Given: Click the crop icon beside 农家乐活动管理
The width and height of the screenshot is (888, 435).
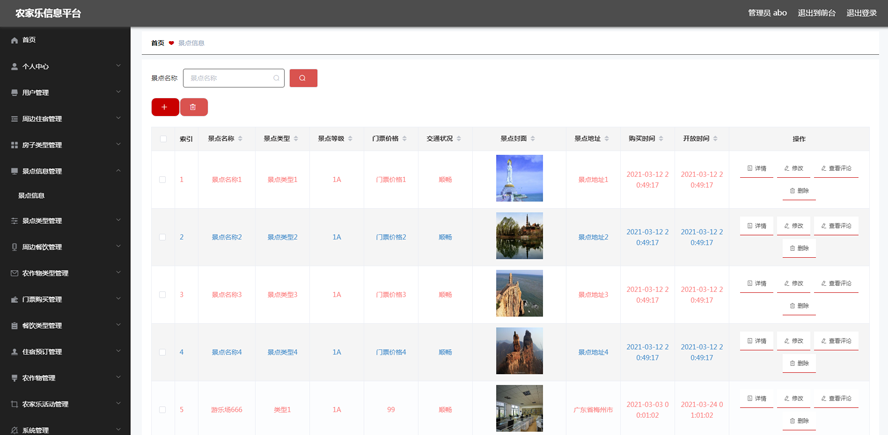Looking at the screenshot, I should click(15, 404).
